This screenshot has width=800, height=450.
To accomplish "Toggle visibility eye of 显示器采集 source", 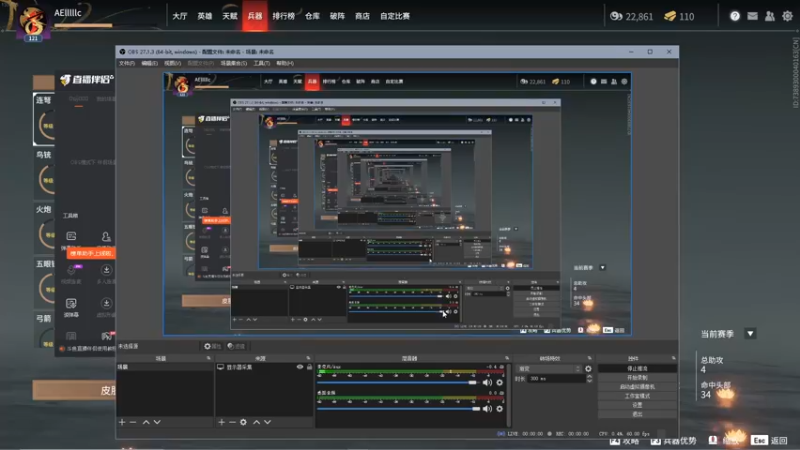I will [x=300, y=367].
